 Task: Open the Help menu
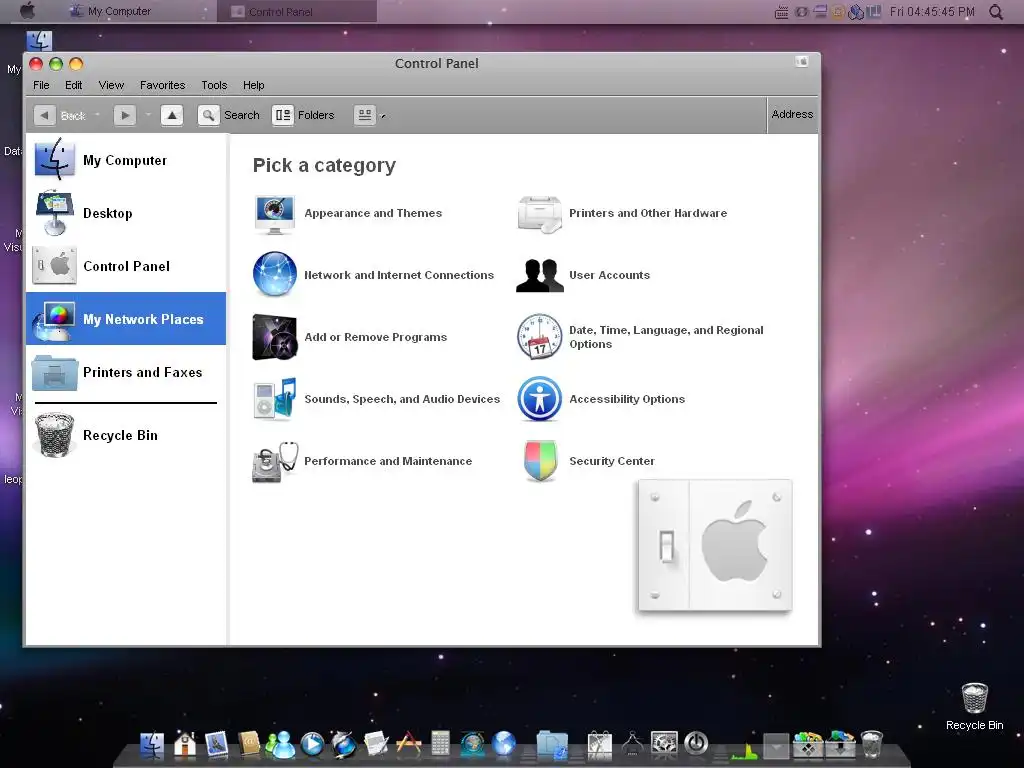253,85
